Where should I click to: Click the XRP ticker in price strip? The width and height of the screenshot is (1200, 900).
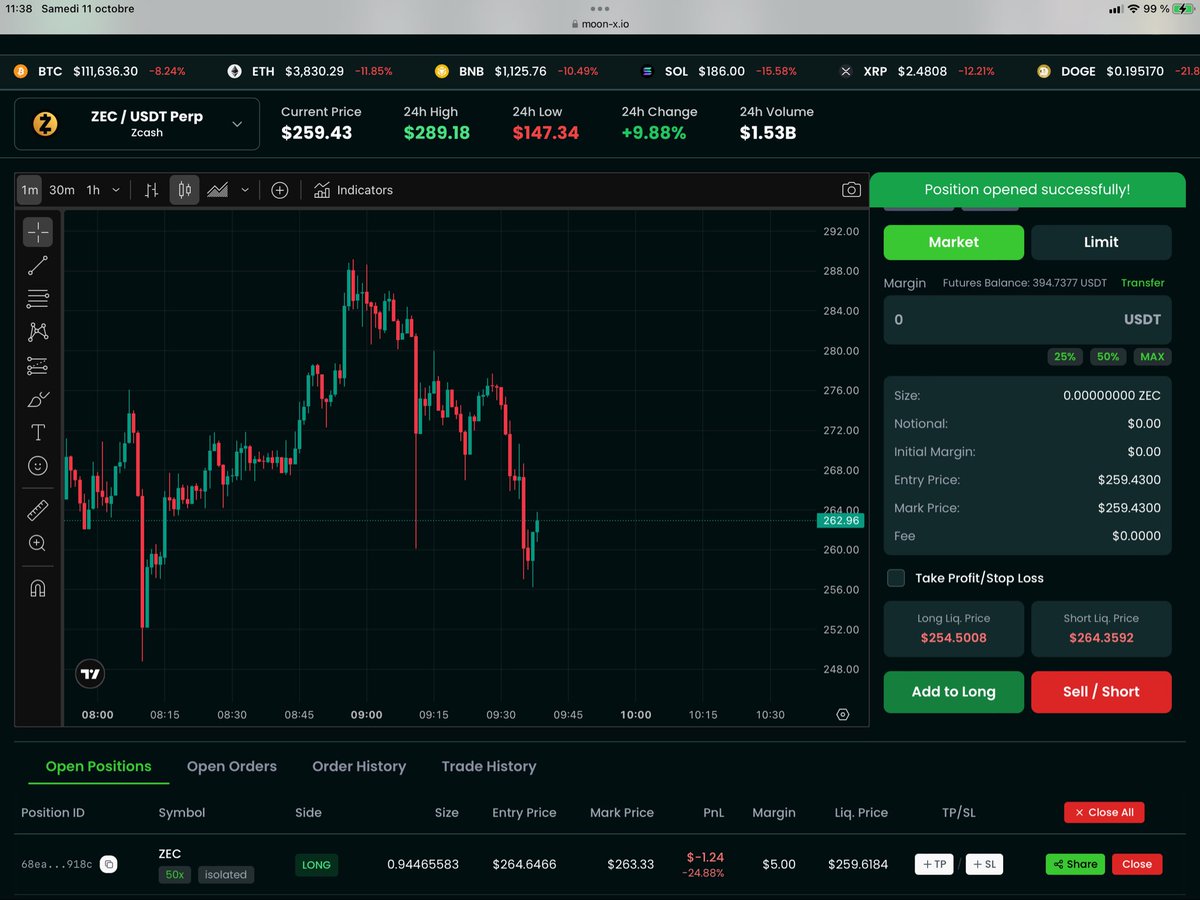pyautogui.click(x=917, y=72)
